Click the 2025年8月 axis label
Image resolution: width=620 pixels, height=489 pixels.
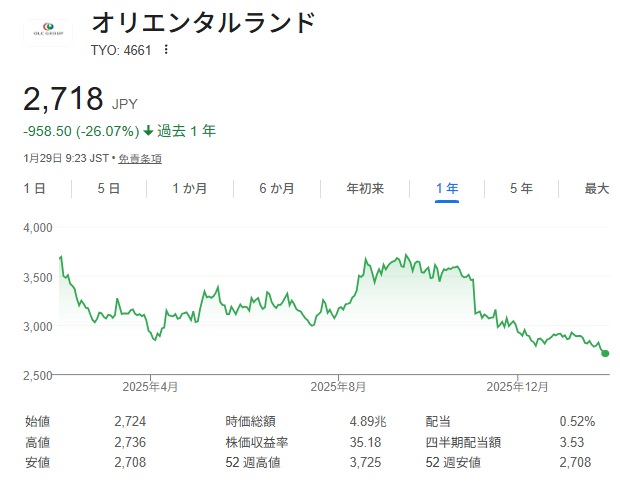pyautogui.click(x=338, y=387)
